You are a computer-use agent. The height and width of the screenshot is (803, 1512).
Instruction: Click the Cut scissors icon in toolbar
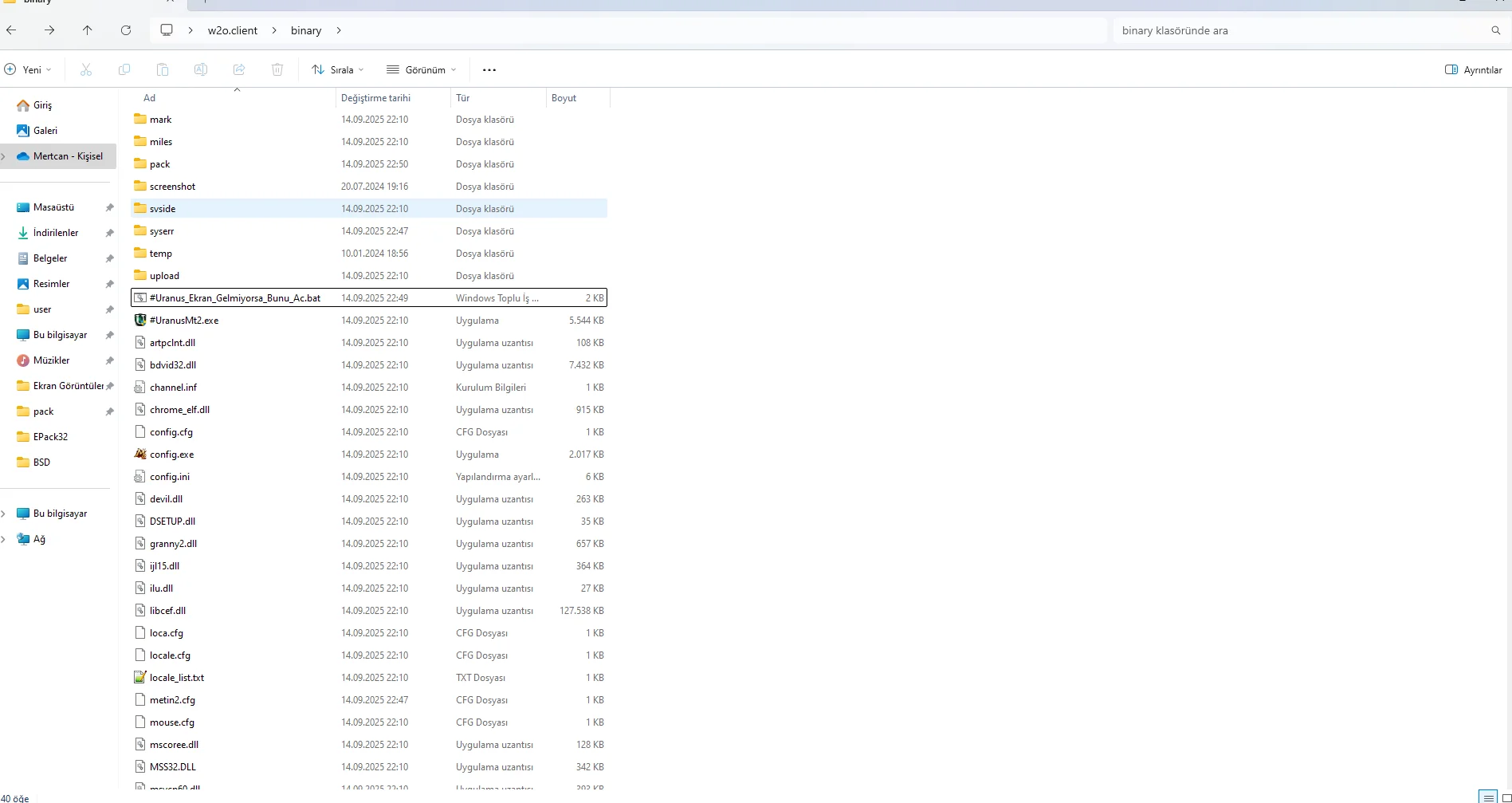pos(86,70)
